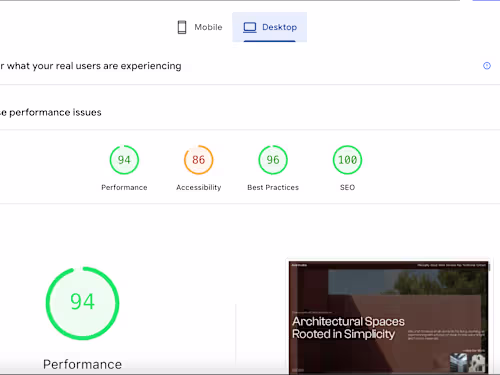Jump to Best Practices via its text label
500x375 pixels.
click(x=273, y=187)
